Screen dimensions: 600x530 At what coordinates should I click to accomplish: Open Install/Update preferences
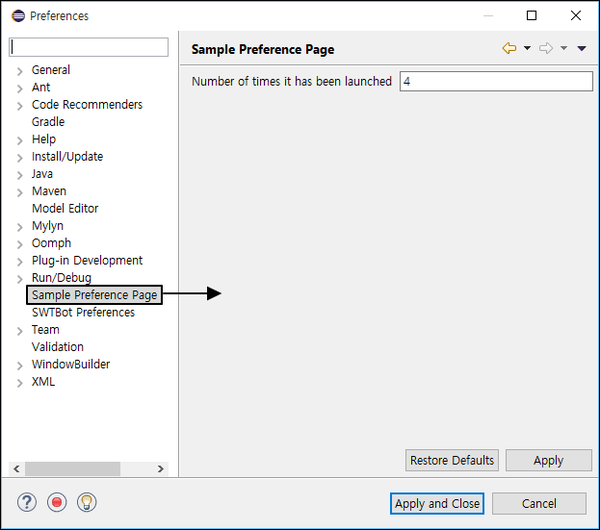pos(67,157)
